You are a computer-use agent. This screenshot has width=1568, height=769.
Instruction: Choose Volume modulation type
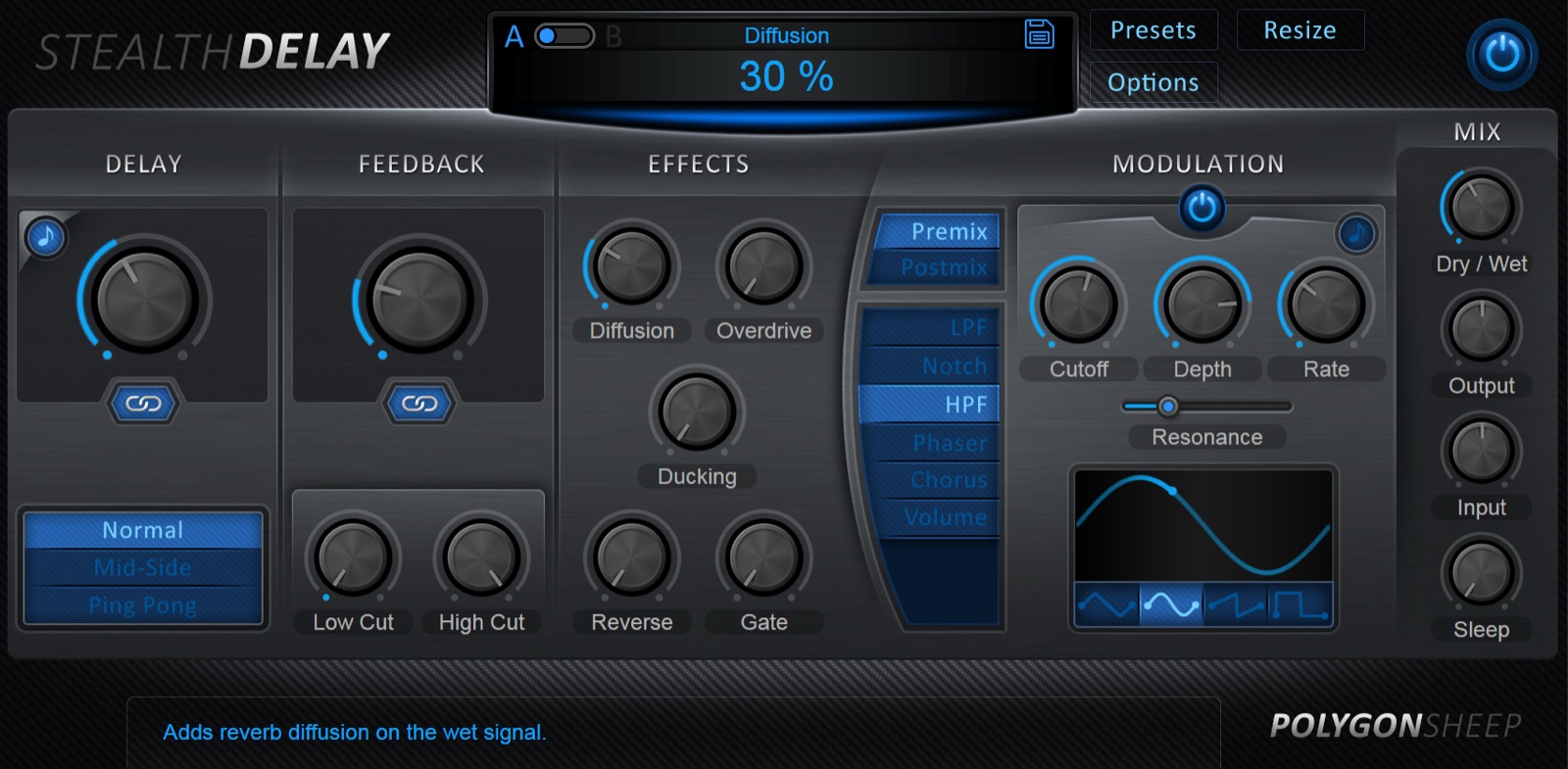936,517
